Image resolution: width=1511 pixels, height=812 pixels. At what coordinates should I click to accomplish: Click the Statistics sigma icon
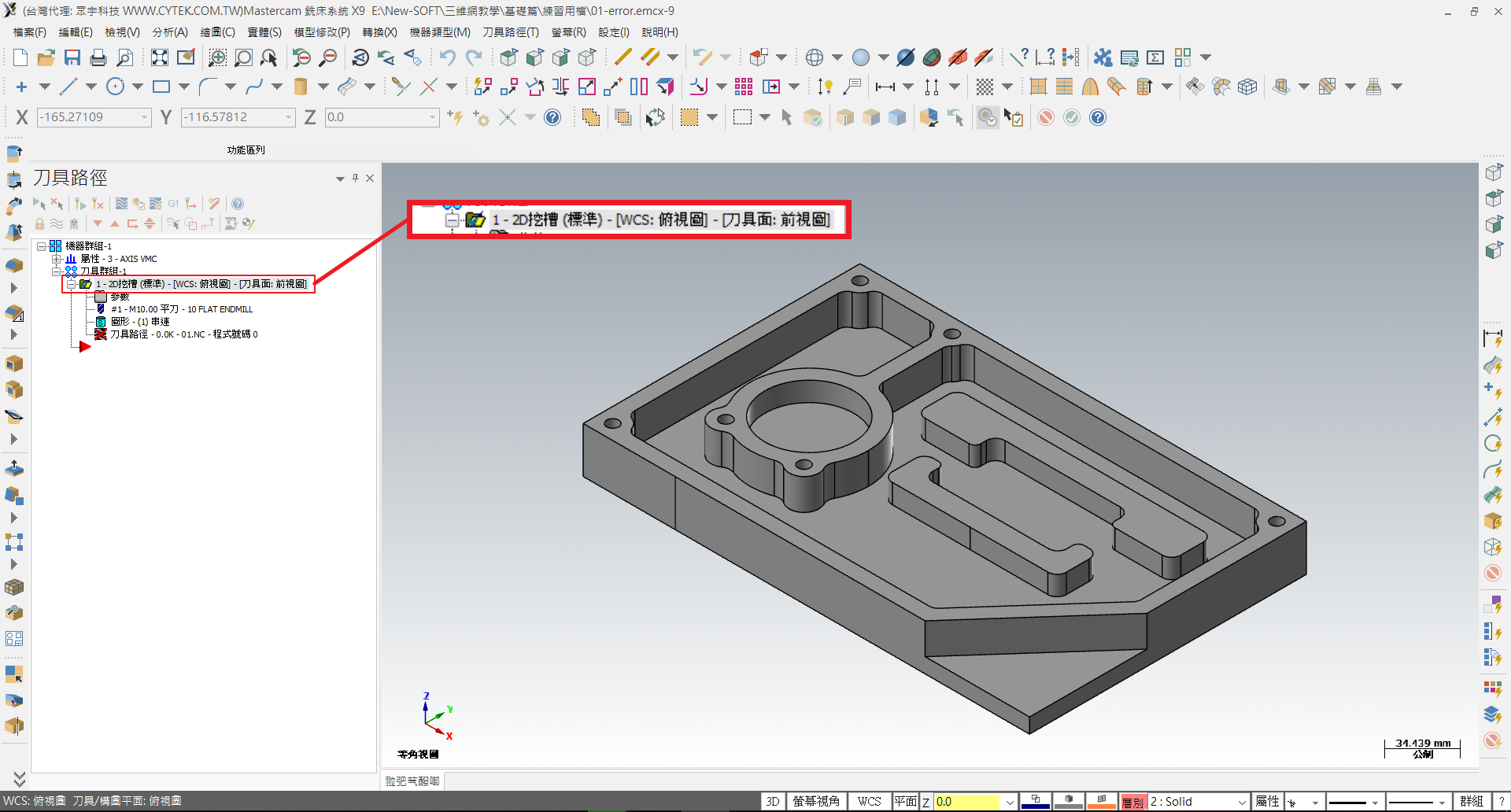pos(1155,57)
